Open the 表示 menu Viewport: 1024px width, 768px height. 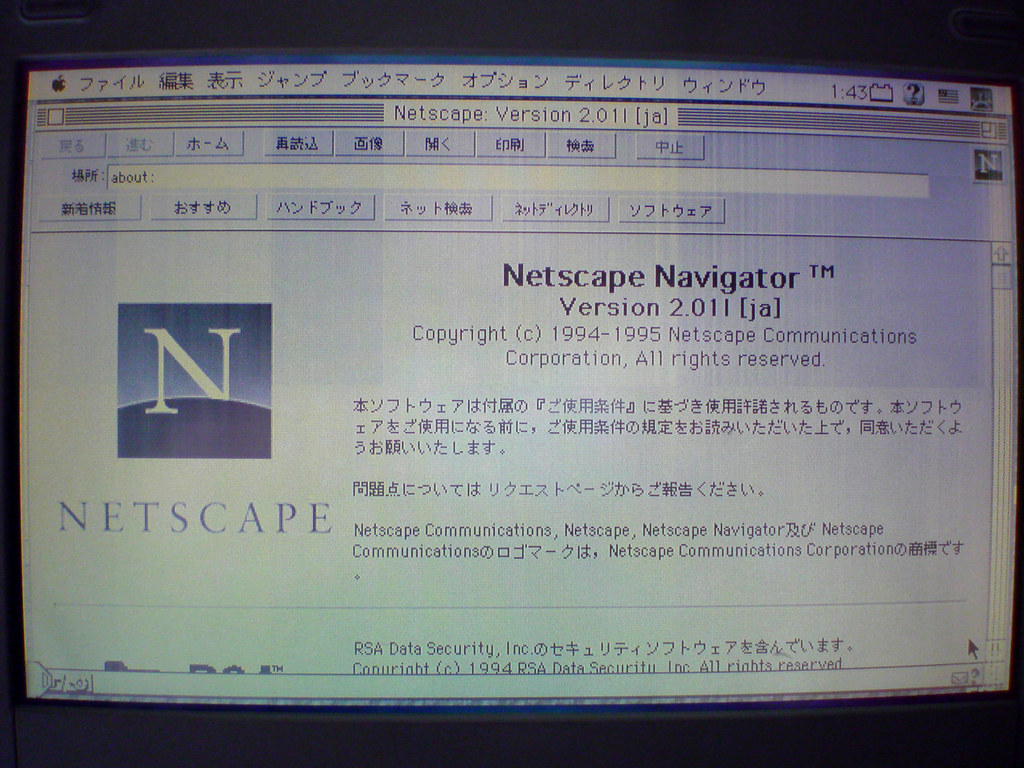click(x=225, y=80)
